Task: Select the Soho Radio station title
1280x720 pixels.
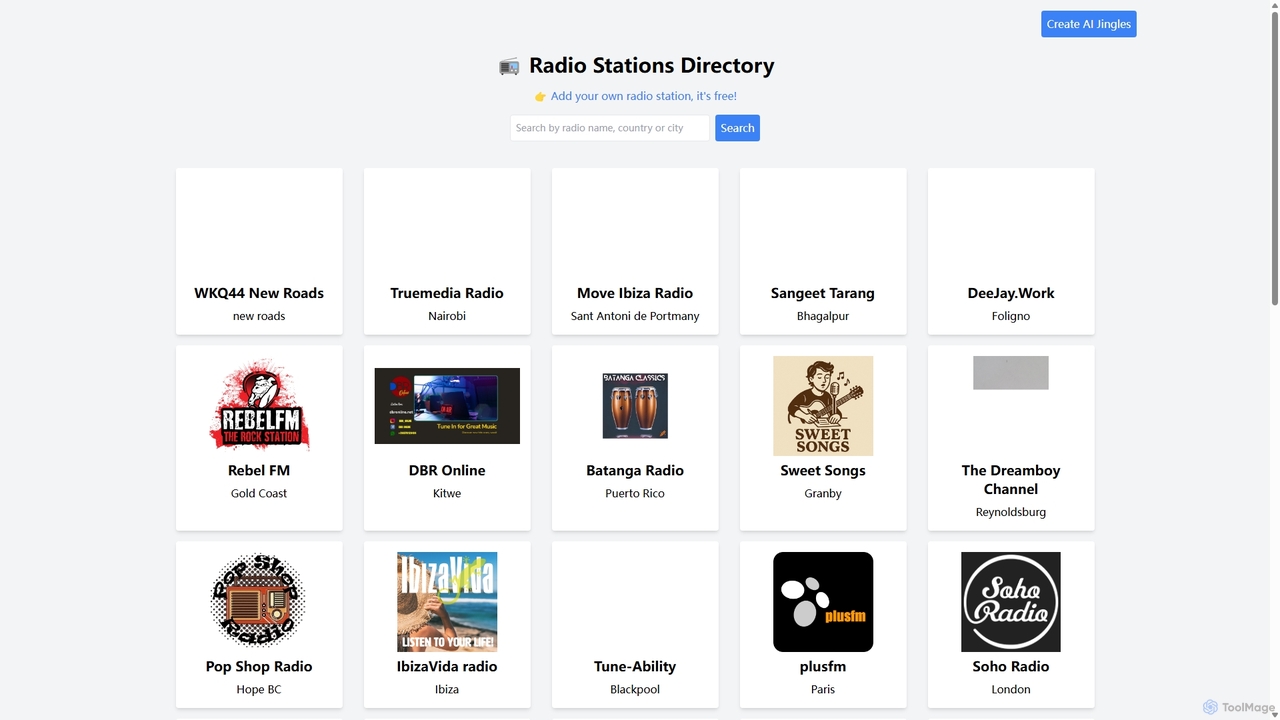Action: [x=1011, y=666]
